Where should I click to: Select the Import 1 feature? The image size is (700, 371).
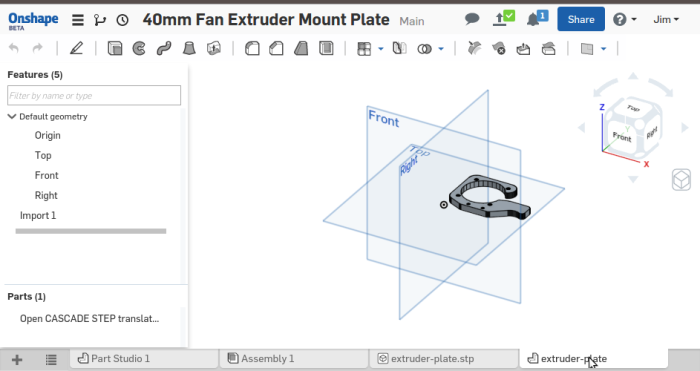[x=38, y=216]
